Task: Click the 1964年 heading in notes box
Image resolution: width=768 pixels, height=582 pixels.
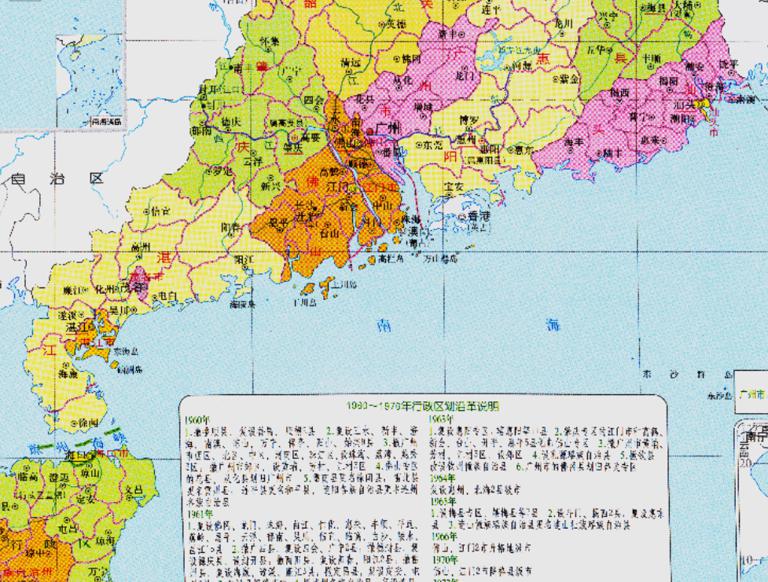Action: tap(443, 478)
